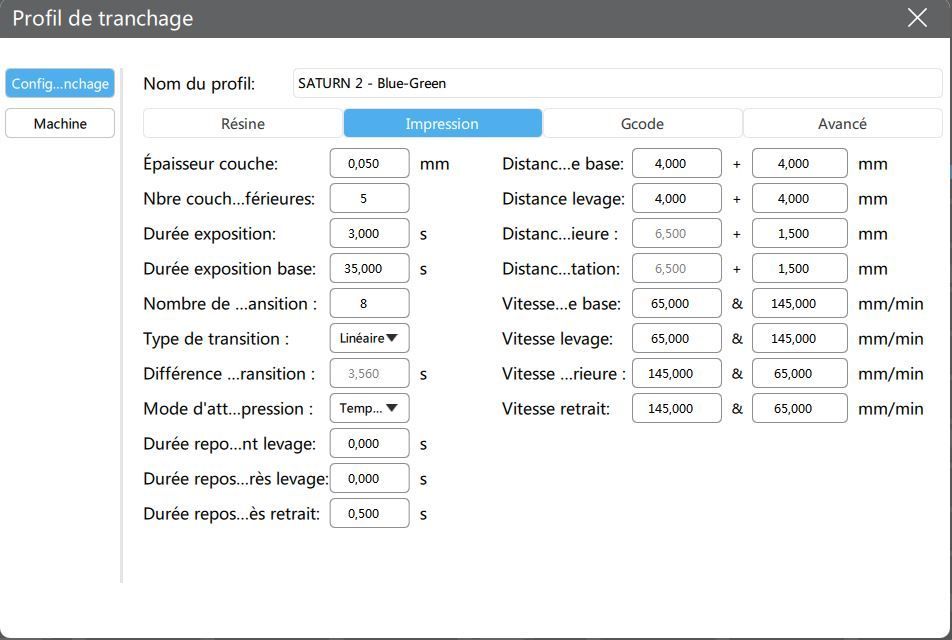952x640 pixels.
Task: Edit the Nbre couch...férieures value
Action: (370, 199)
